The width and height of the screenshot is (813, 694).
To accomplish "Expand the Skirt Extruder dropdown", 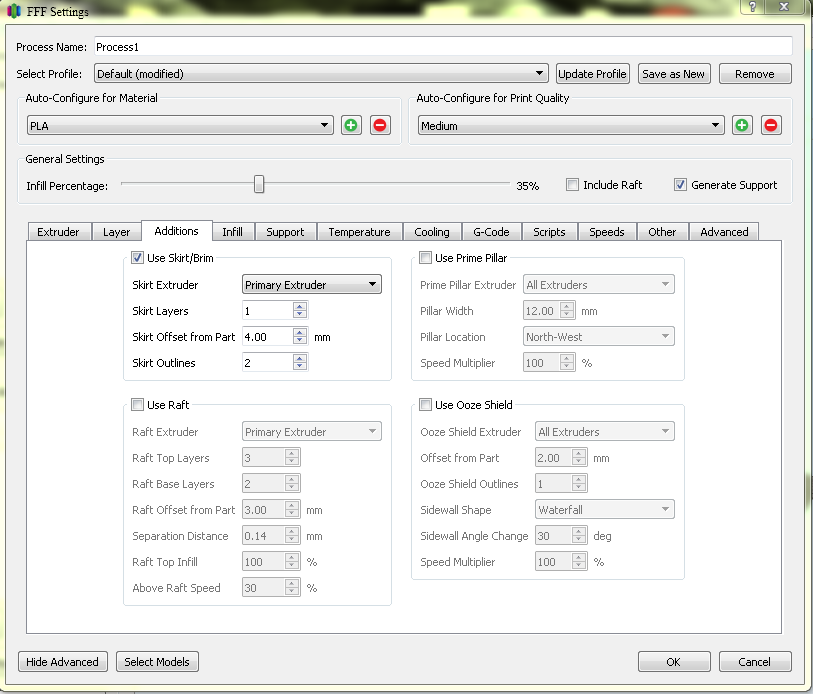I will (312, 285).
